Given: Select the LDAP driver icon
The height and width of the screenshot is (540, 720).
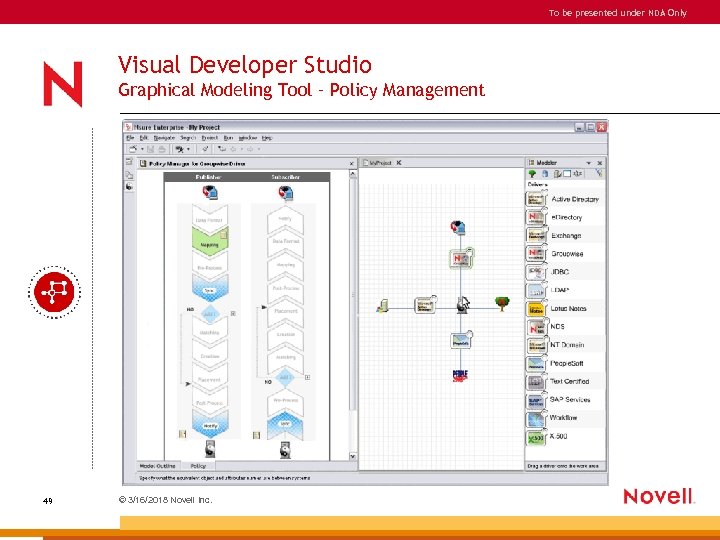Looking at the screenshot, I should pyautogui.click(x=535, y=290).
